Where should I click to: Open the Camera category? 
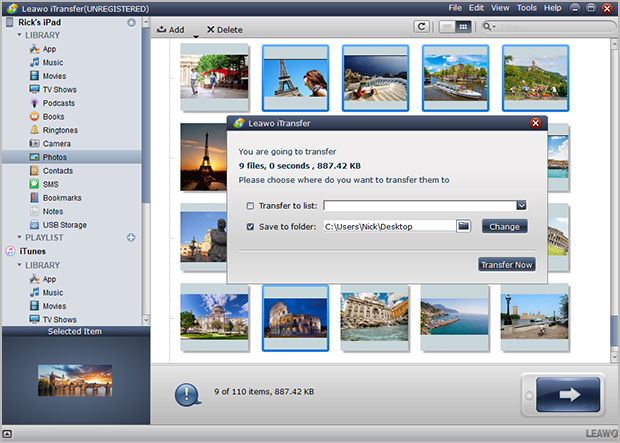tap(50, 144)
